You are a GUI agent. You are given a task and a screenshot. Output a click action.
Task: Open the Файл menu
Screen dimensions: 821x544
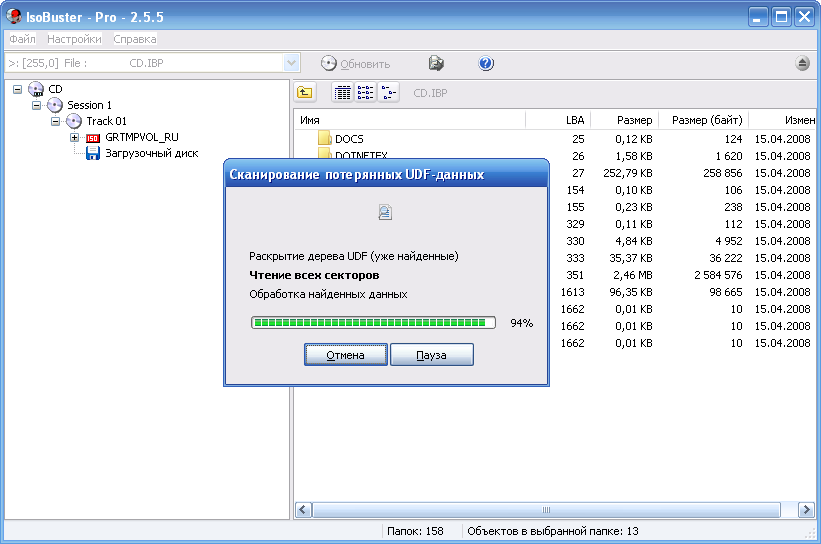[x=23, y=39]
